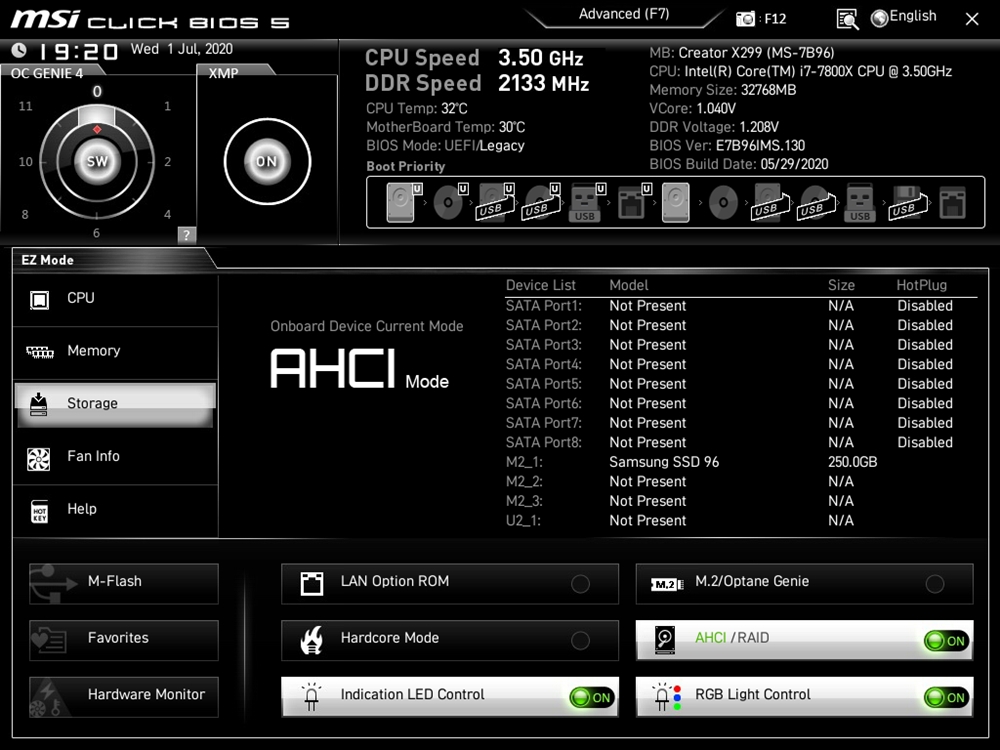This screenshot has width=1000, height=750.
Task: Select the legacy USB CD/DVD boot icon
Action: 816,202
